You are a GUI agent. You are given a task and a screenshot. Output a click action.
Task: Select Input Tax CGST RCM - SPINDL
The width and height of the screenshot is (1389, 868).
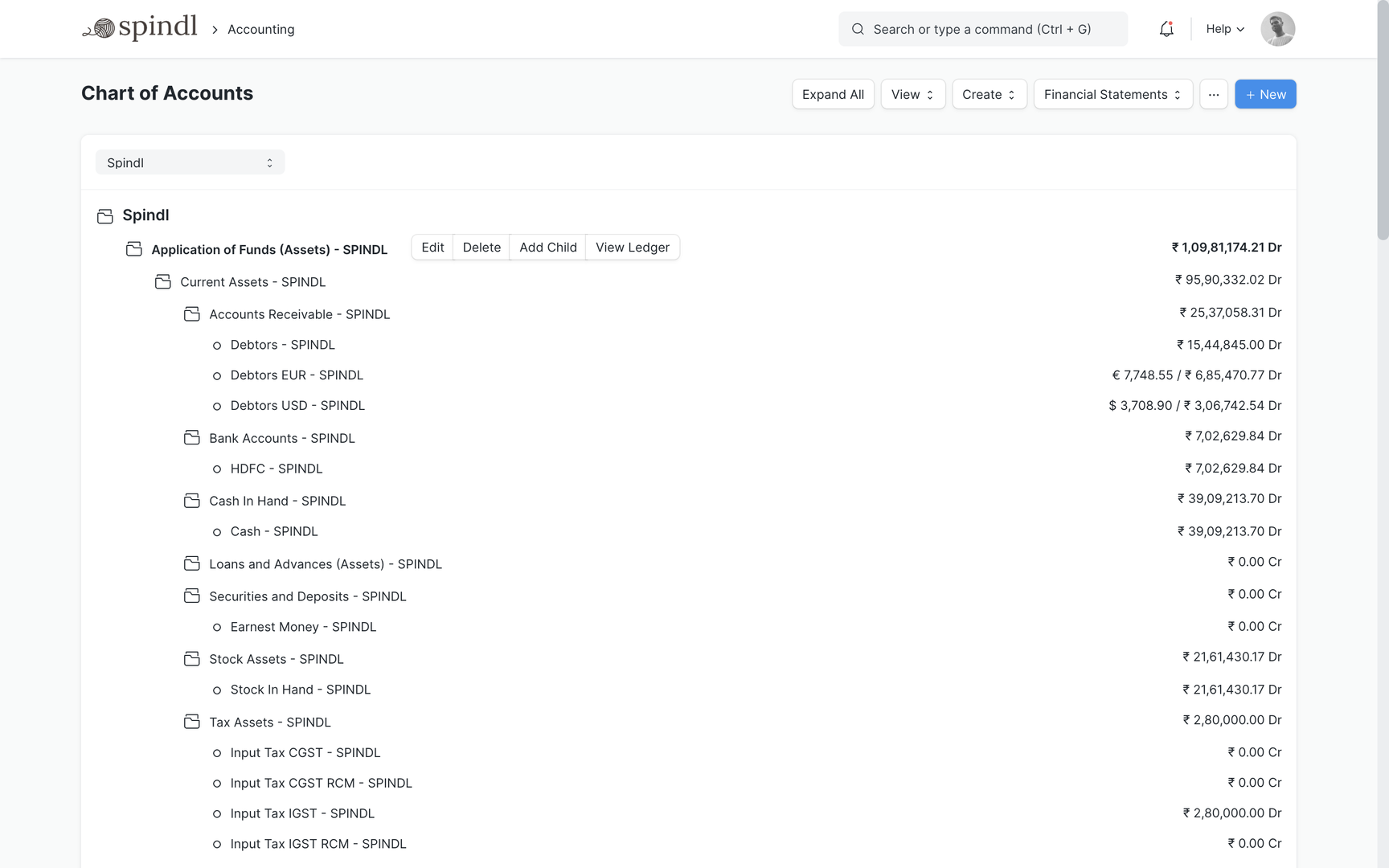[321, 783]
